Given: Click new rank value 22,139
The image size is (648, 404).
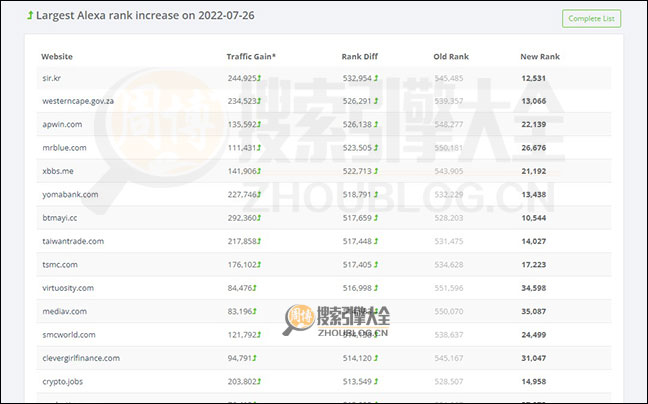Looking at the screenshot, I should 534,124.
